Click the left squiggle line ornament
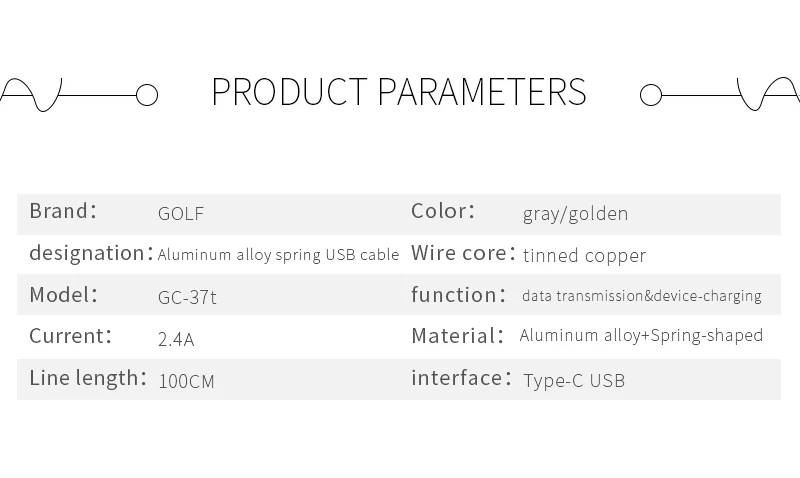The height and width of the screenshot is (478, 800). (32, 95)
